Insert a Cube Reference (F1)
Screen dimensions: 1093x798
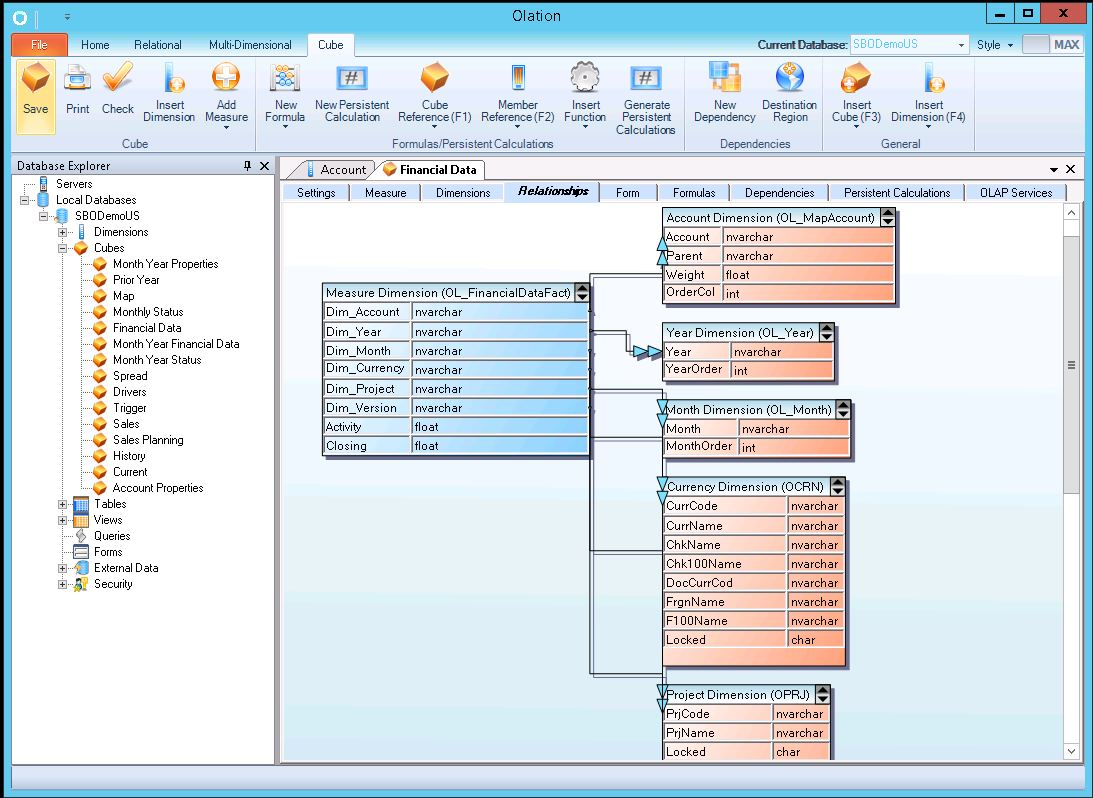[x=435, y=94]
